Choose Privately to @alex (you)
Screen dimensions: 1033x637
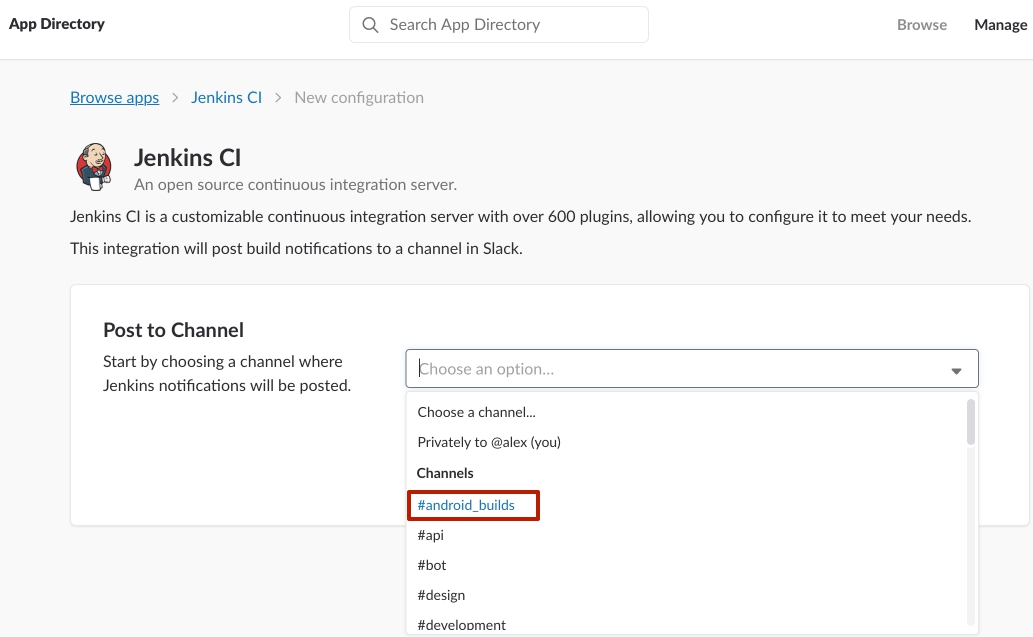coord(489,442)
